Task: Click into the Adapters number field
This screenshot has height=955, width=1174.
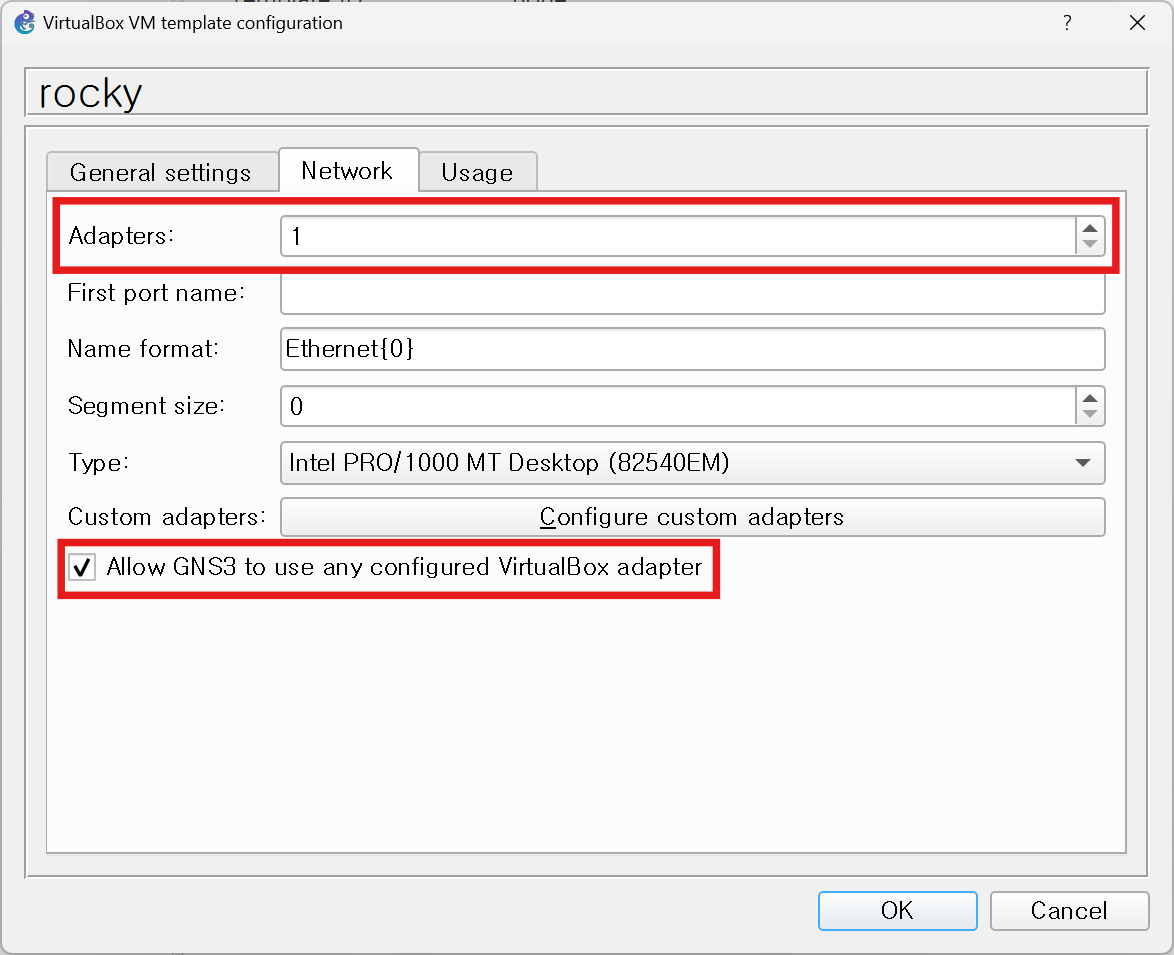Action: pos(678,237)
